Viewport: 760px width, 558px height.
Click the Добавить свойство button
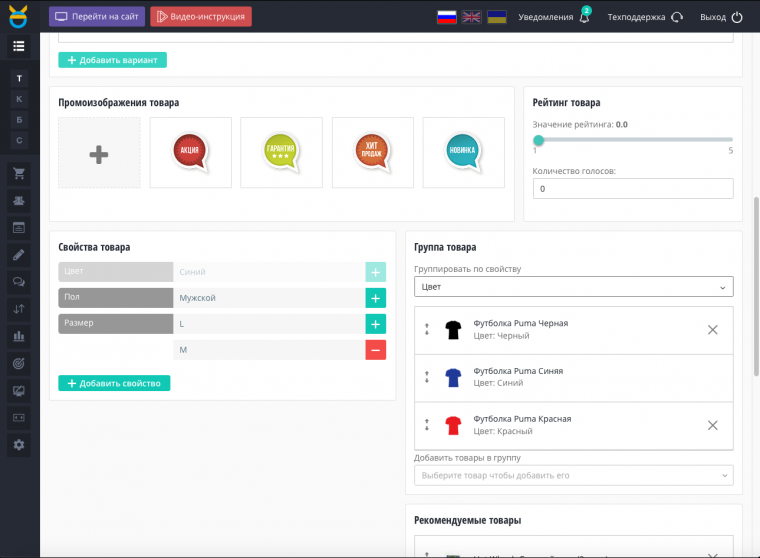tap(115, 383)
